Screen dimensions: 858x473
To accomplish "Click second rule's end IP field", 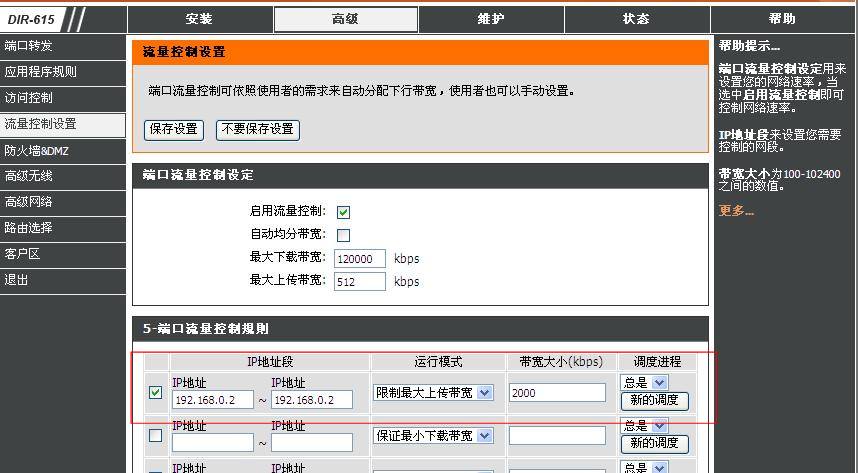I will [x=312, y=442].
